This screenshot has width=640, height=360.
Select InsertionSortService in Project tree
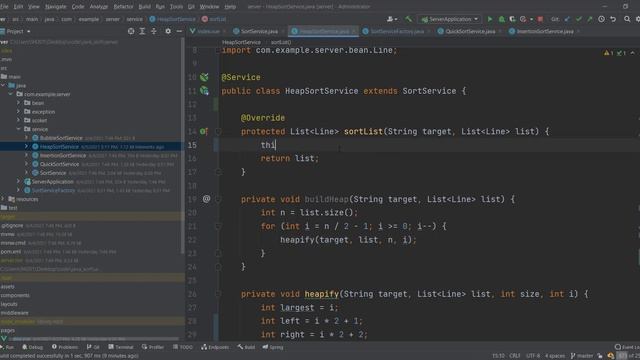point(63,155)
